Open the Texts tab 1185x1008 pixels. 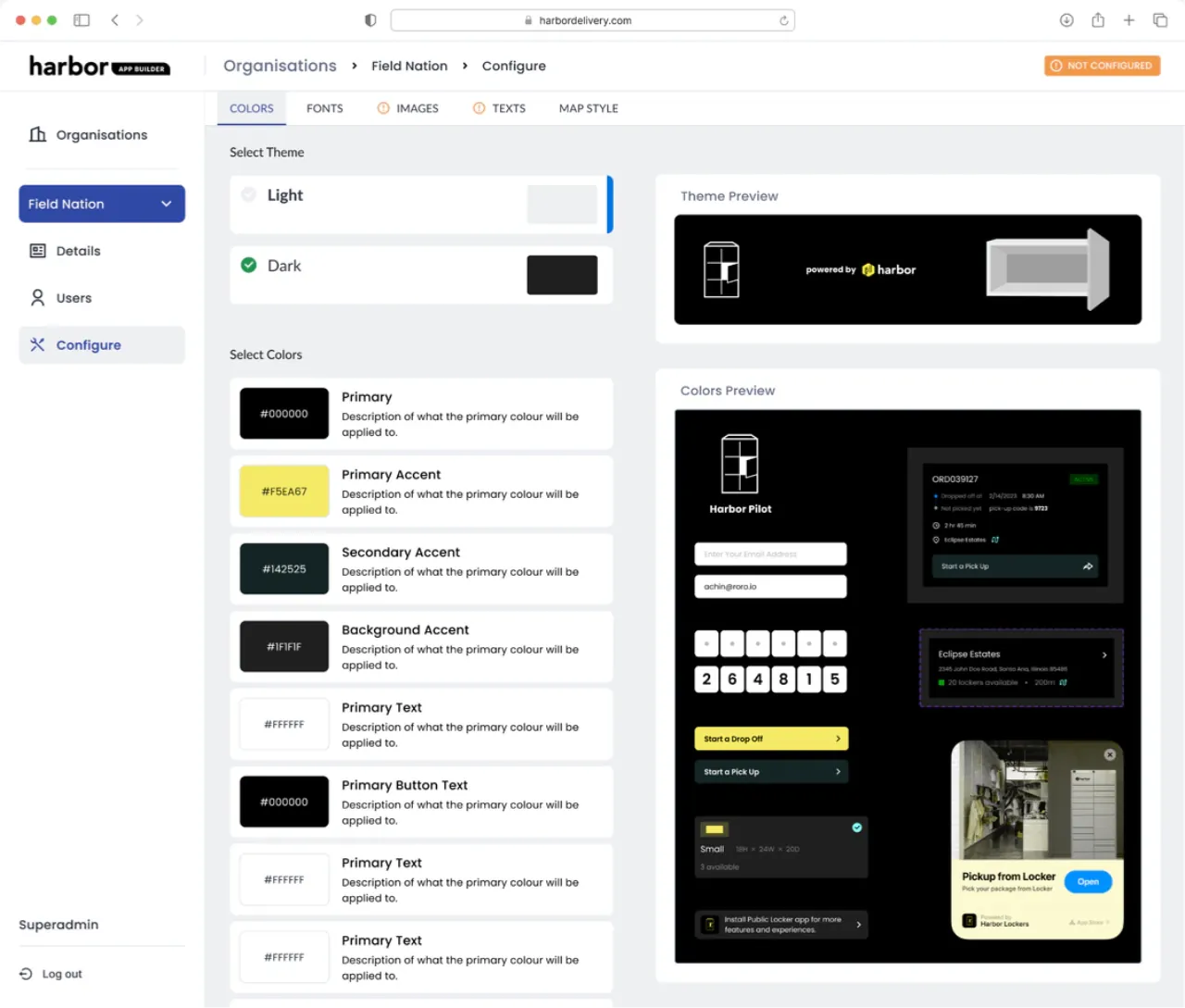pos(499,108)
